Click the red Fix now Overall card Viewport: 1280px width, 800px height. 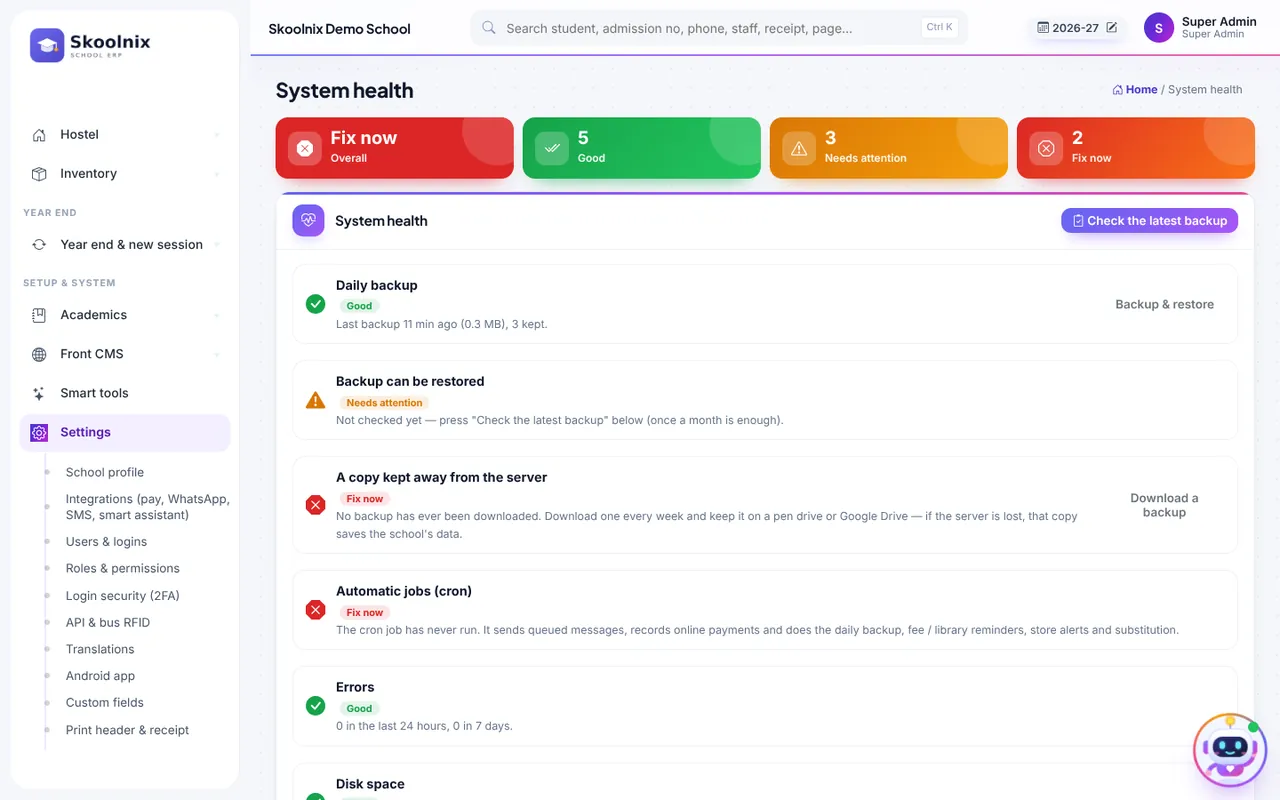click(x=395, y=148)
